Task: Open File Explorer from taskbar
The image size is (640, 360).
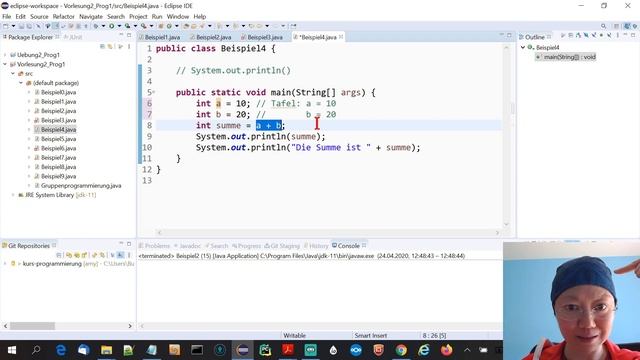Action: (106, 350)
